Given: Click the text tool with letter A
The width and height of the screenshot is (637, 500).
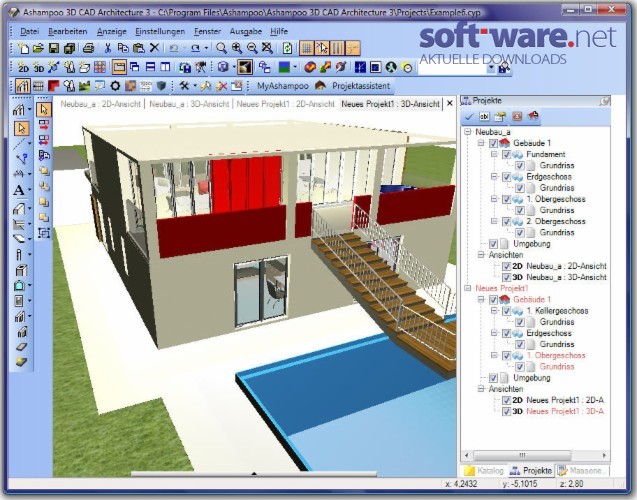Looking at the screenshot, I should coord(19,190).
